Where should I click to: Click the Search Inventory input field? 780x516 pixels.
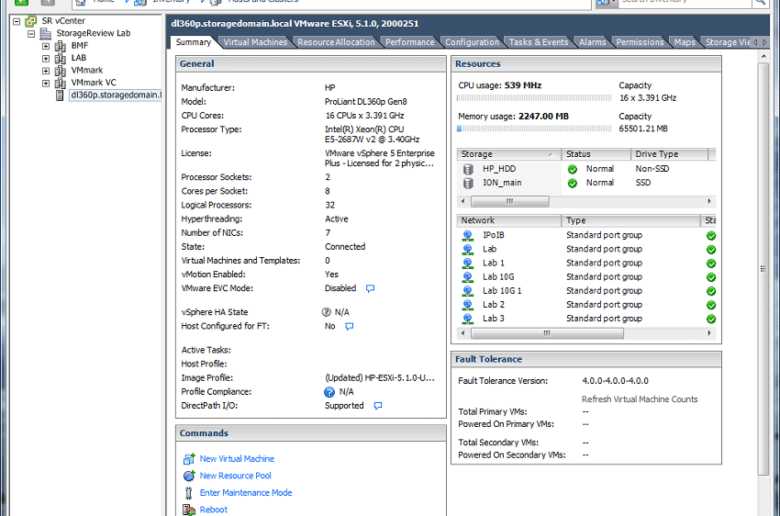click(x=685, y=2)
